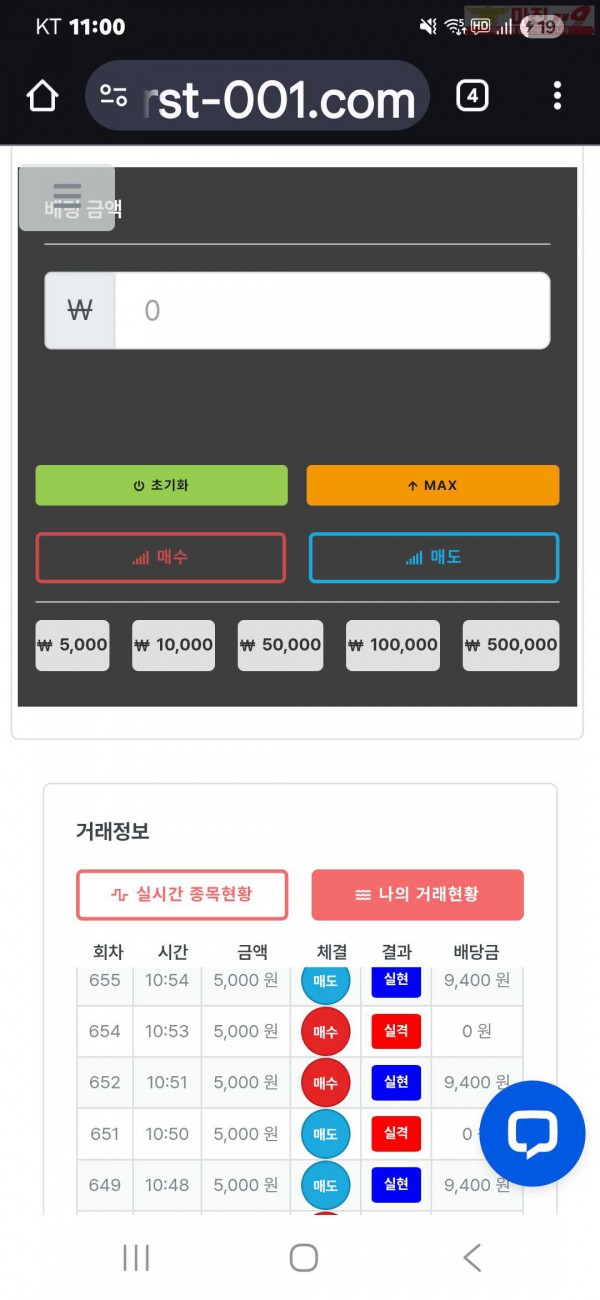Select the 매수 buy order toggle
The width and height of the screenshot is (600, 1300).
[161, 557]
